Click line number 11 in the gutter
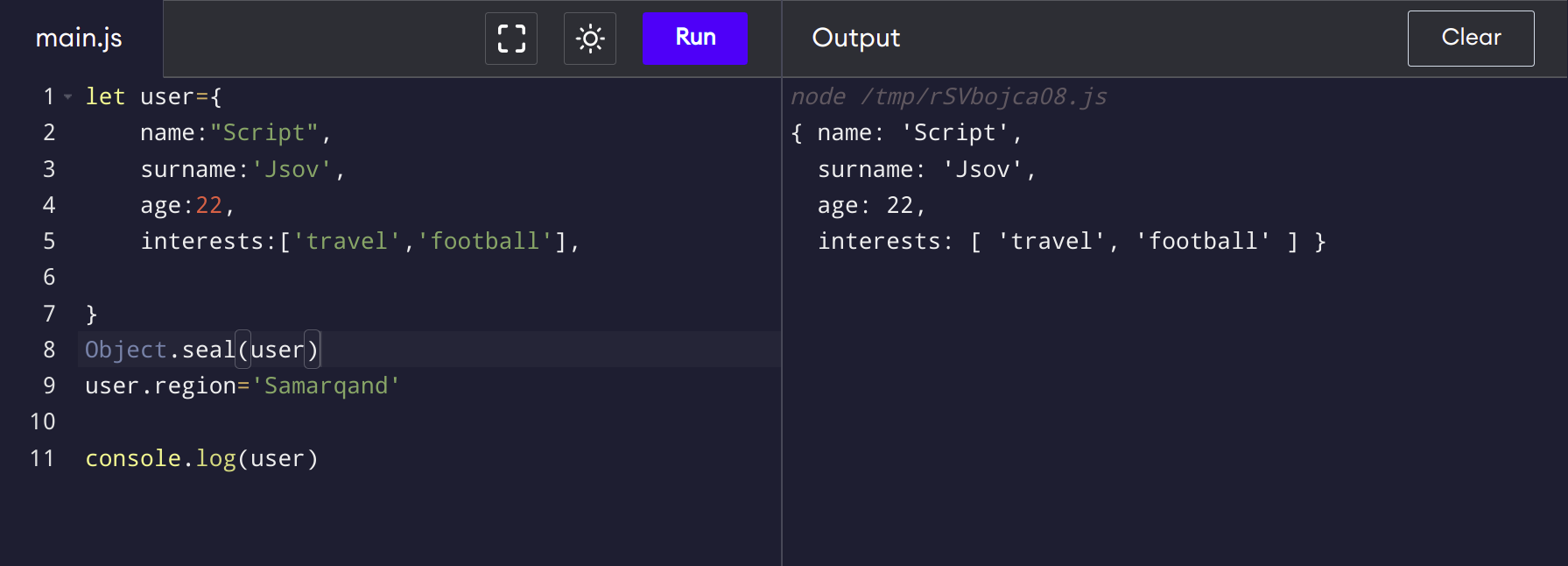1568x566 pixels. (42, 458)
